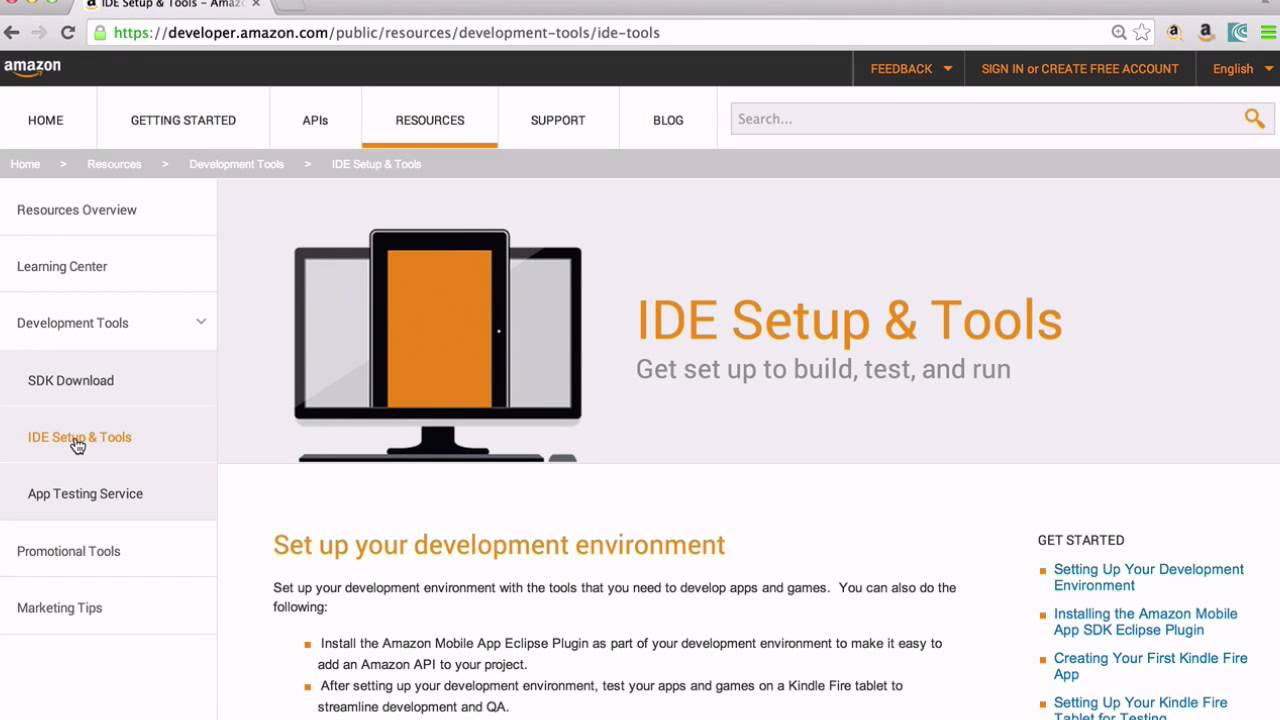Viewport: 1280px width, 720px height.
Task: Open the SUPPORT nav tab
Action: point(558,120)
